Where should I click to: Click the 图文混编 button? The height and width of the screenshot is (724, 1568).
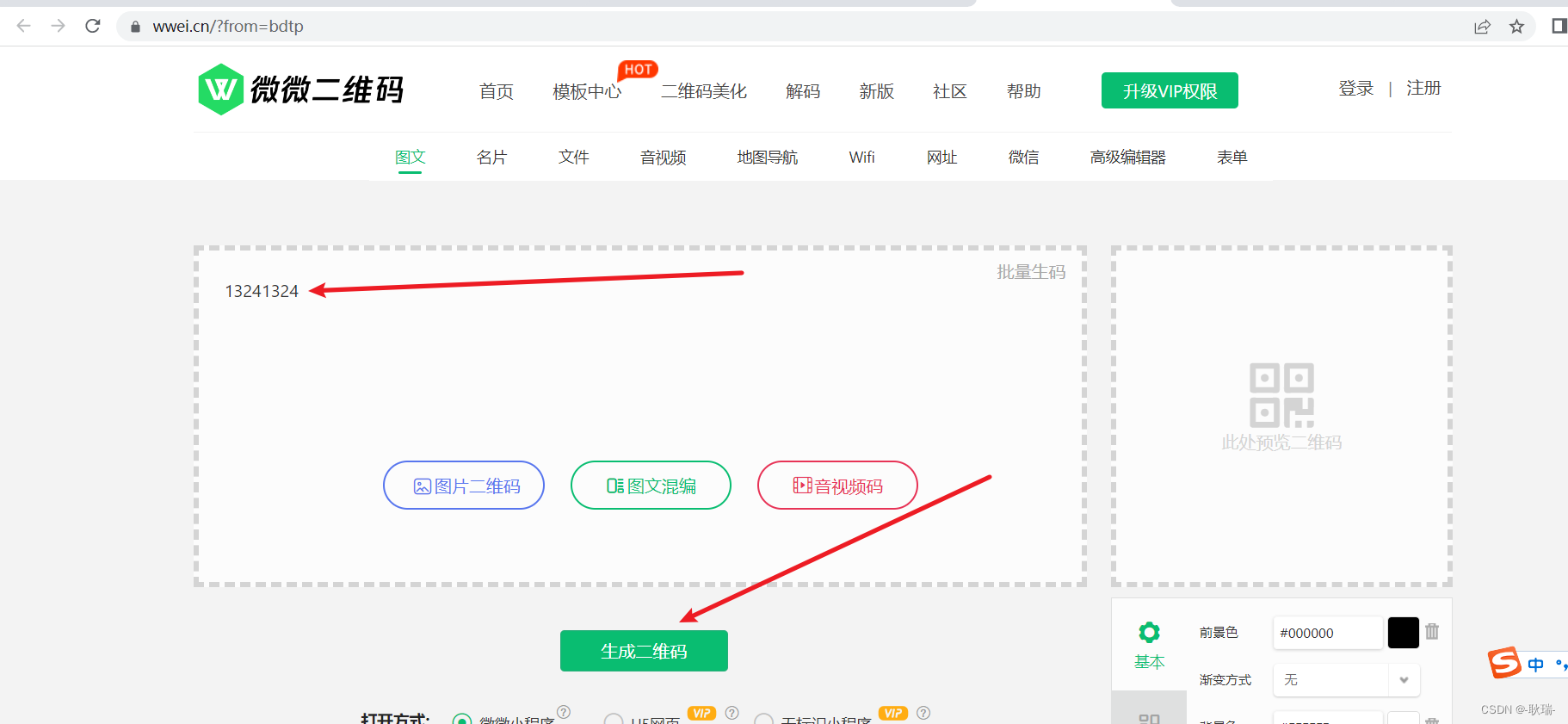[x=651, y=485]
